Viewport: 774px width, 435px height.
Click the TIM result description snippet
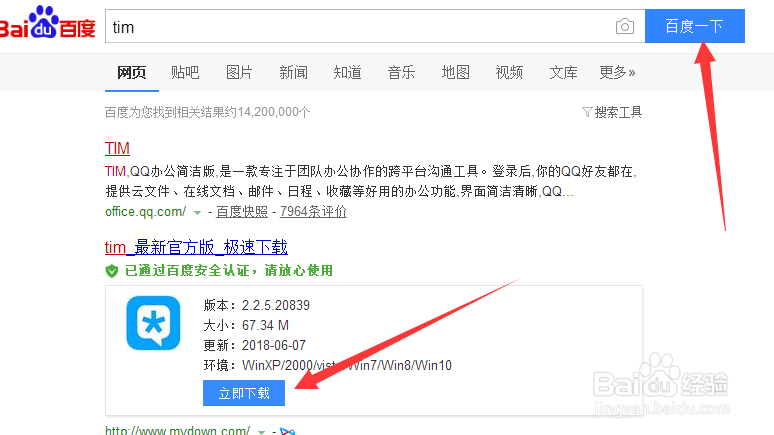click(371, 181)
